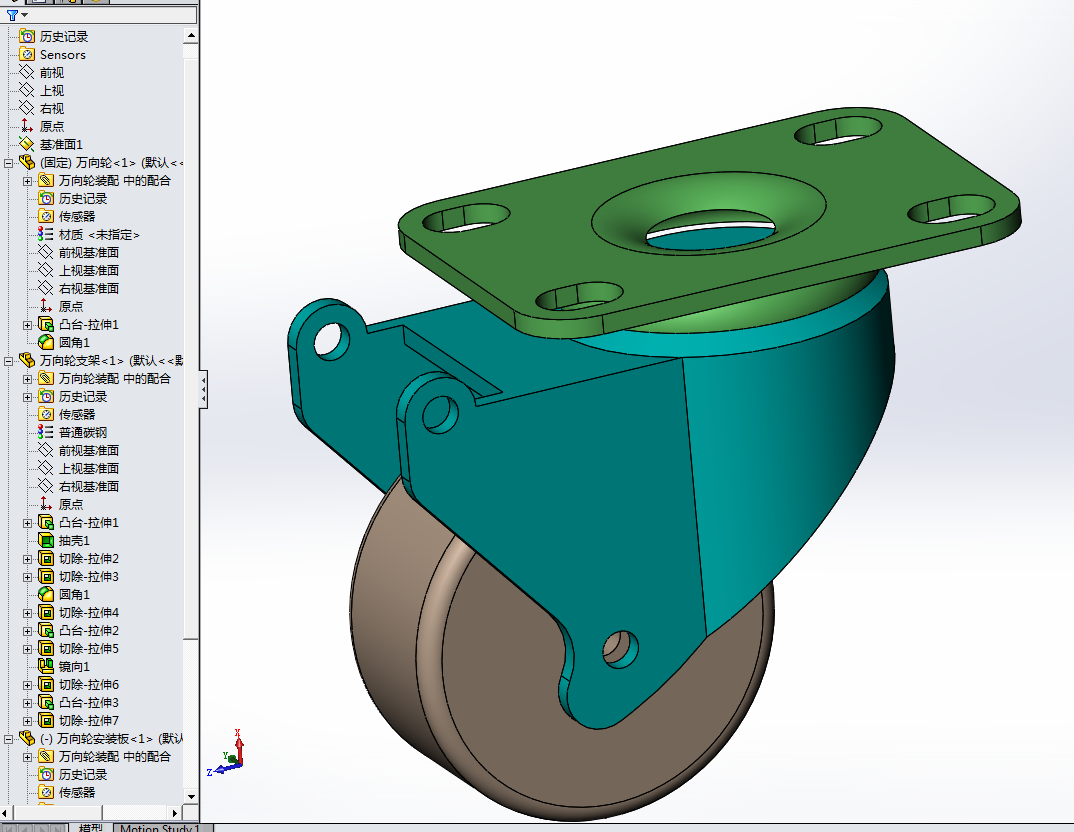Click the 普通碳钢 material icon
Image resolution: width=1074 pixels, height=832 pixels.
point(46,433)
